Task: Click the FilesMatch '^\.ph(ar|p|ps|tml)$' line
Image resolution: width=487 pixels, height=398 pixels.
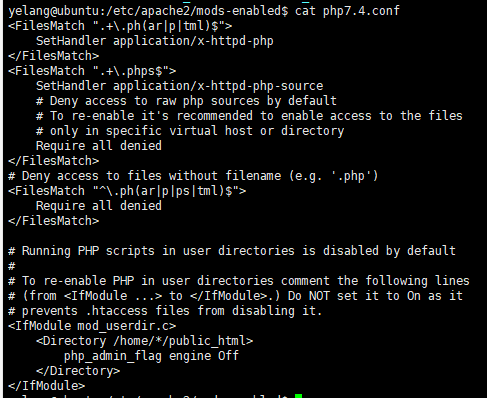Action: pos(127,191)
